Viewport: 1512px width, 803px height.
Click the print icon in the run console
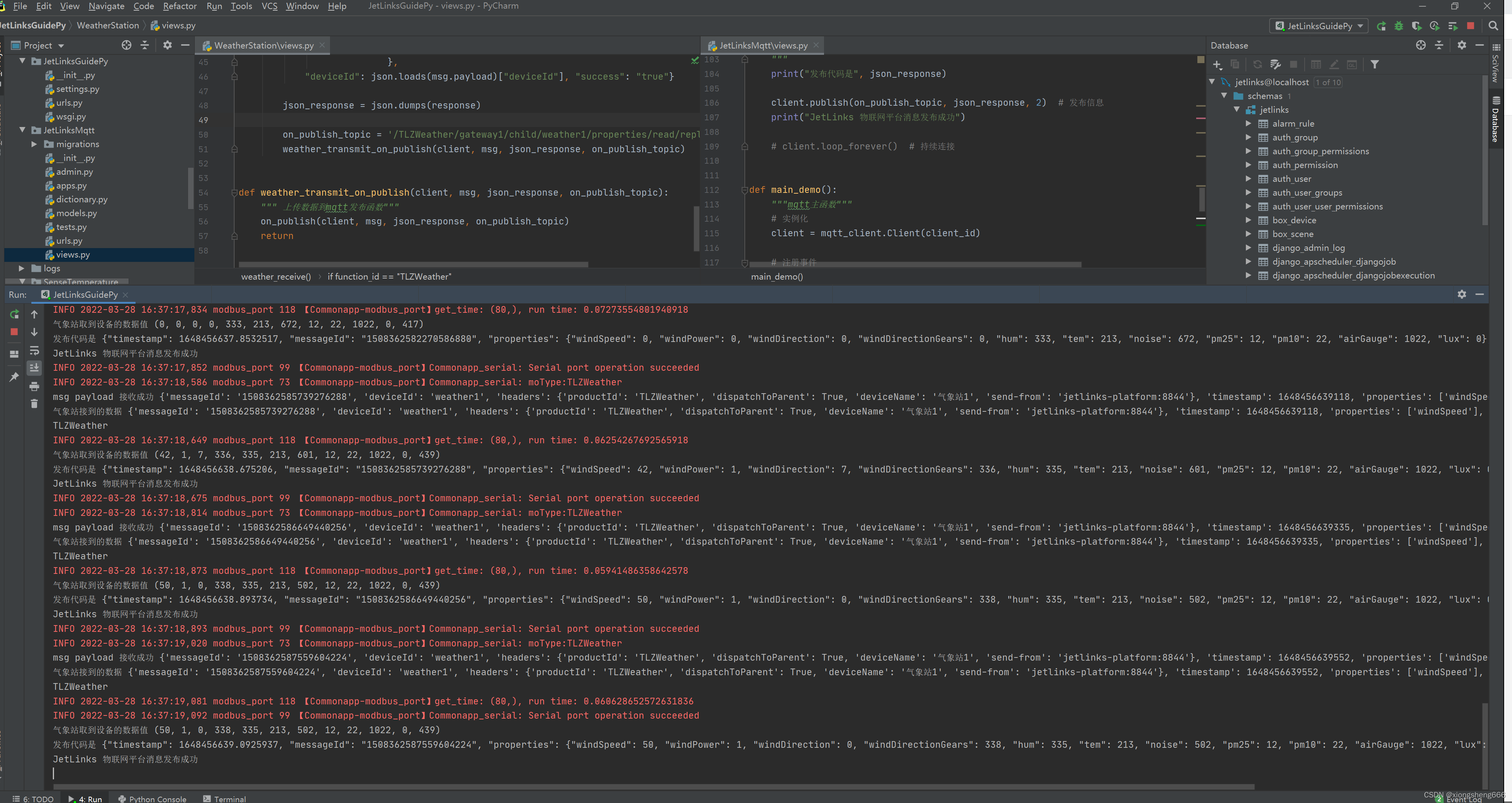(34, 386)
